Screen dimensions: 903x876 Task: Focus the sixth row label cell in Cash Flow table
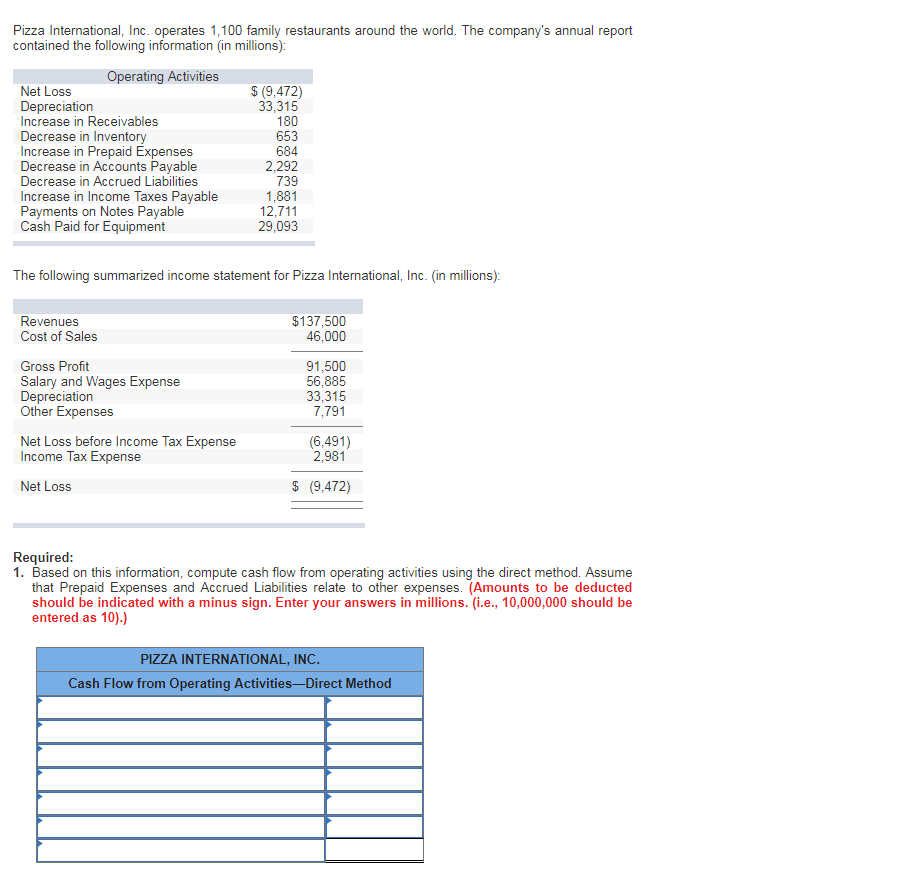[181, 827]
